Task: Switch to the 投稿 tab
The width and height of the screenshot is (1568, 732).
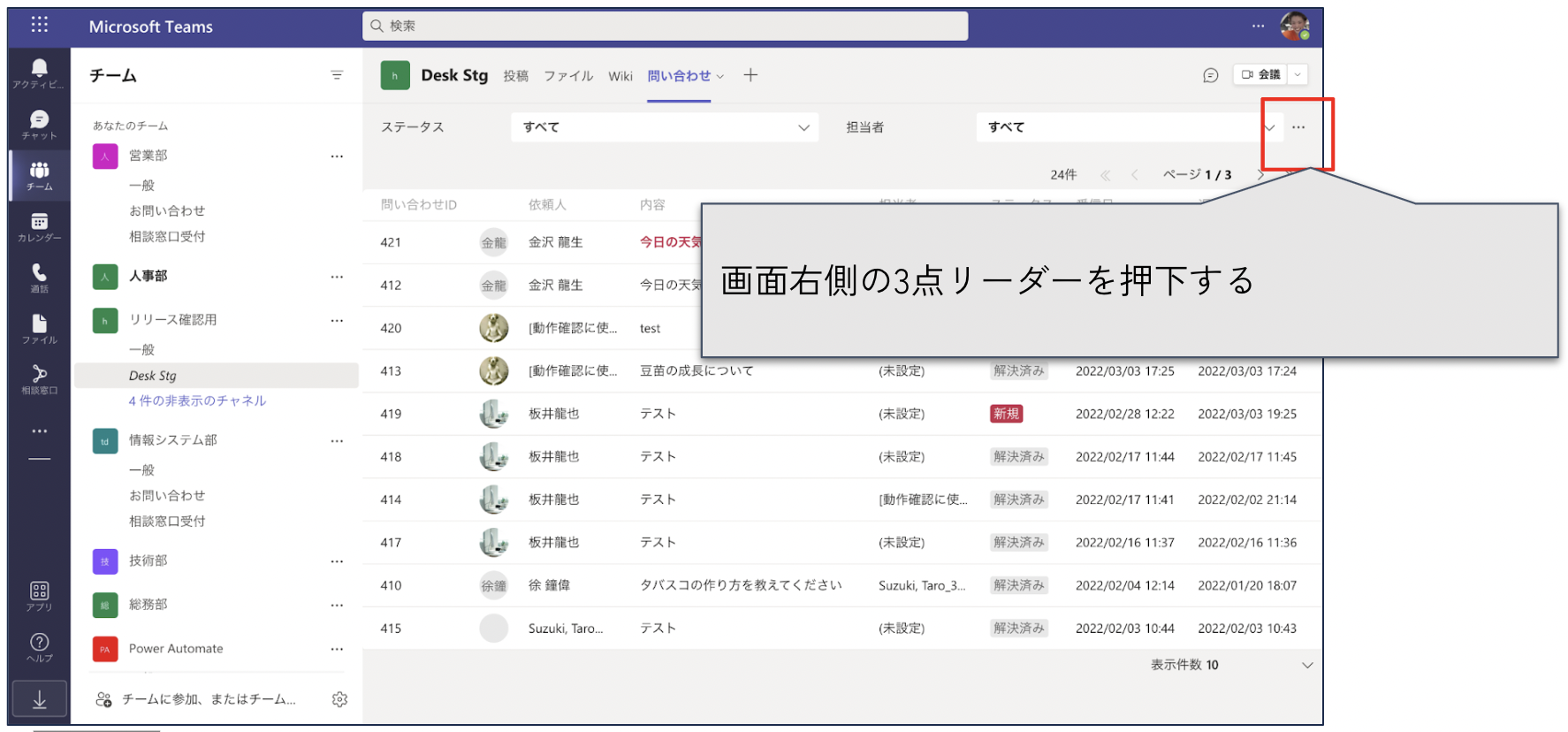Action: 516,76
